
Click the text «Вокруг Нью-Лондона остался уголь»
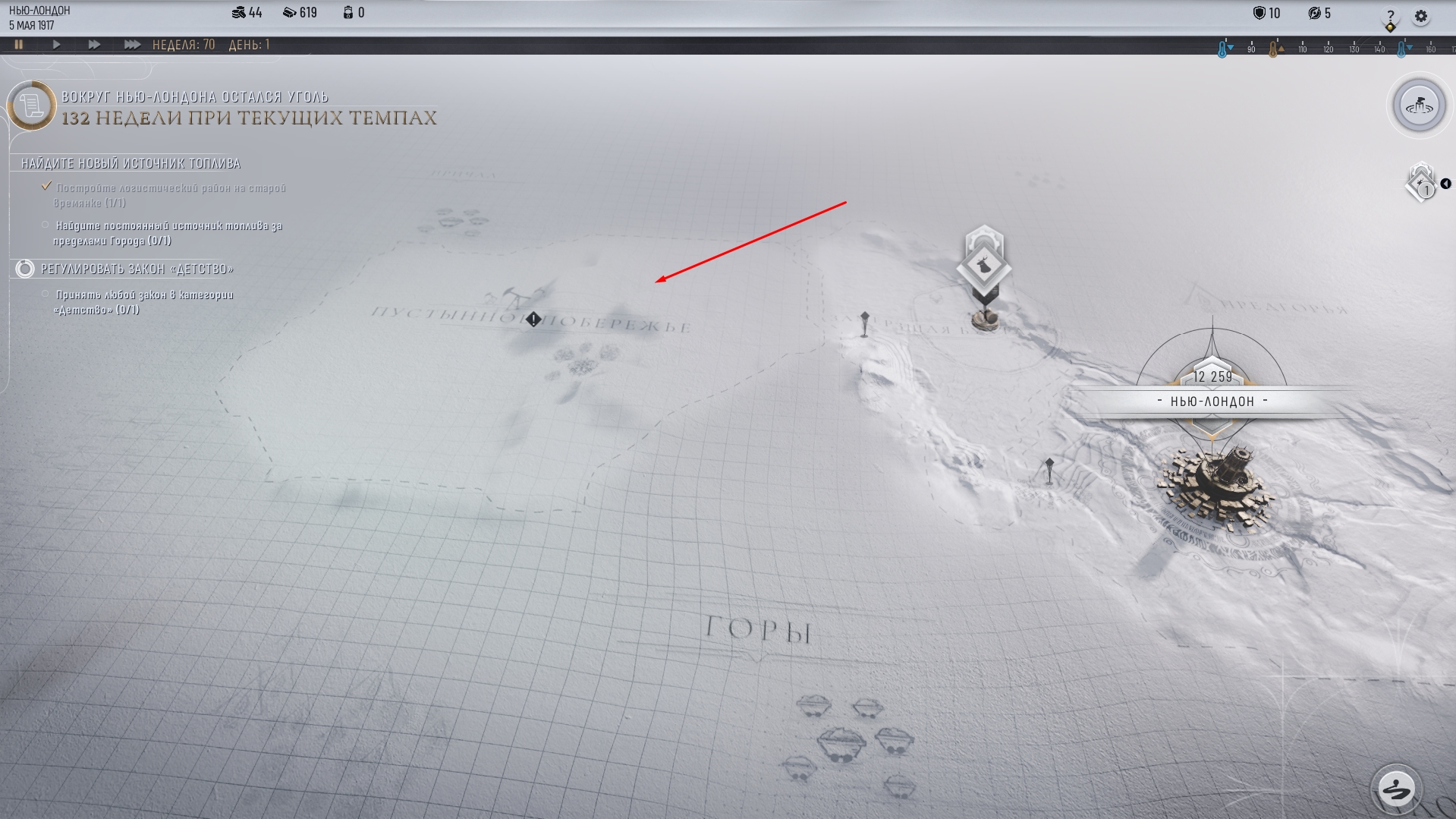(194, 97)
